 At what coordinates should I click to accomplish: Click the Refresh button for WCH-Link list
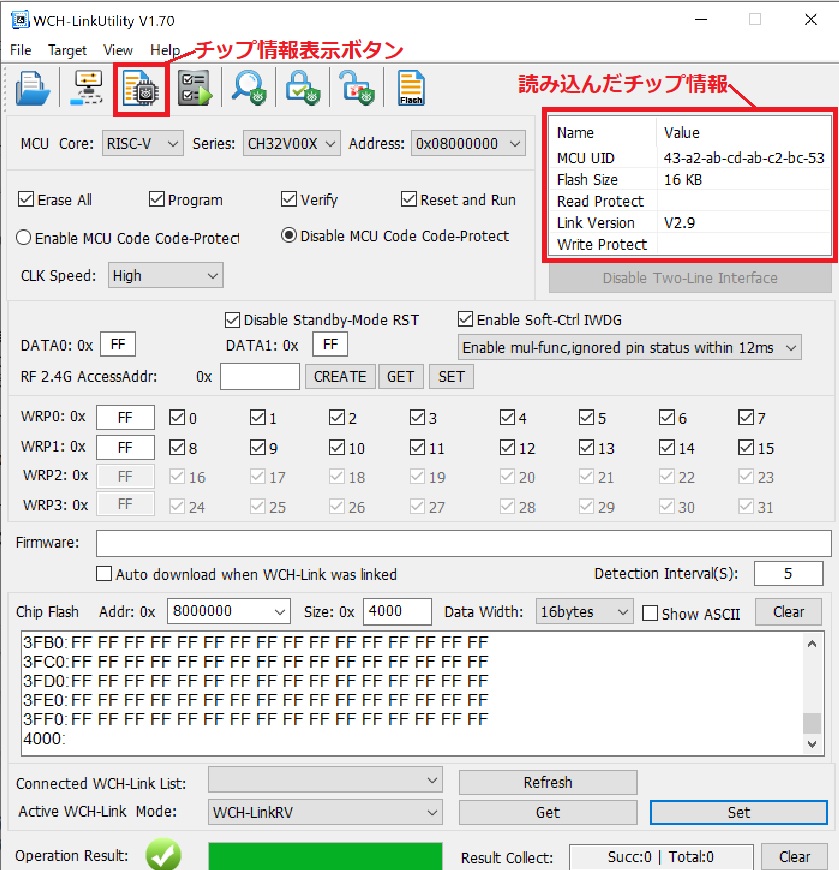547,782
